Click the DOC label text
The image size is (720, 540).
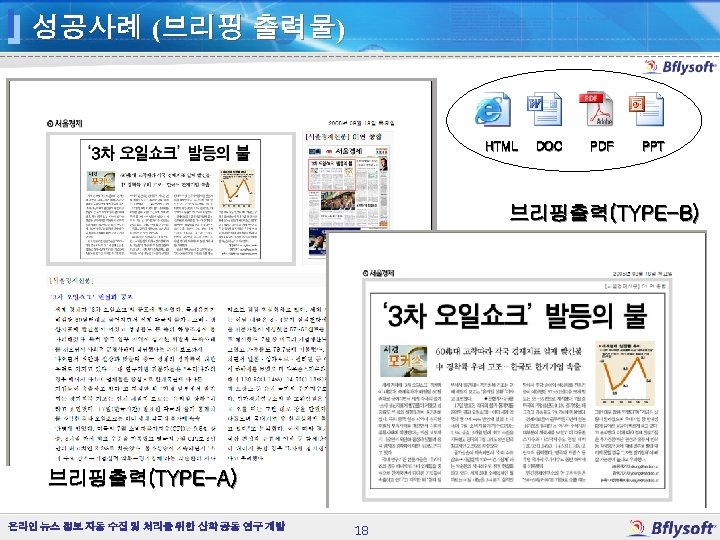pyautogui.click(x=549, y=146)
